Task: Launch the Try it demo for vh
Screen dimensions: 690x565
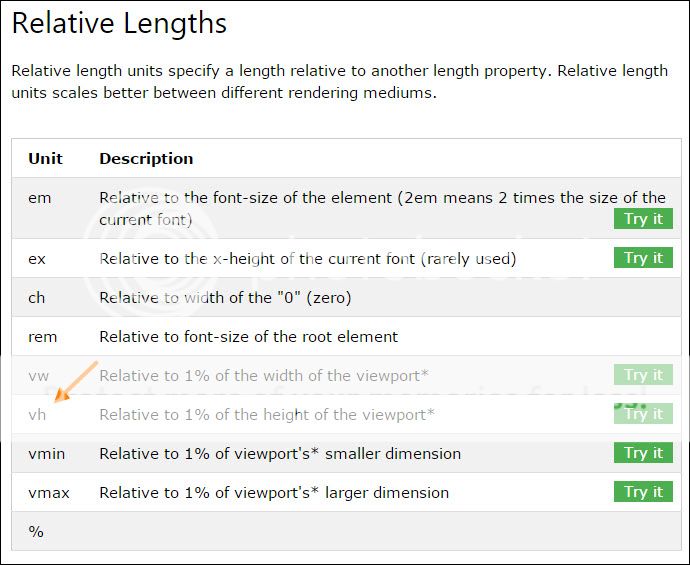Action: pos(643,414)
